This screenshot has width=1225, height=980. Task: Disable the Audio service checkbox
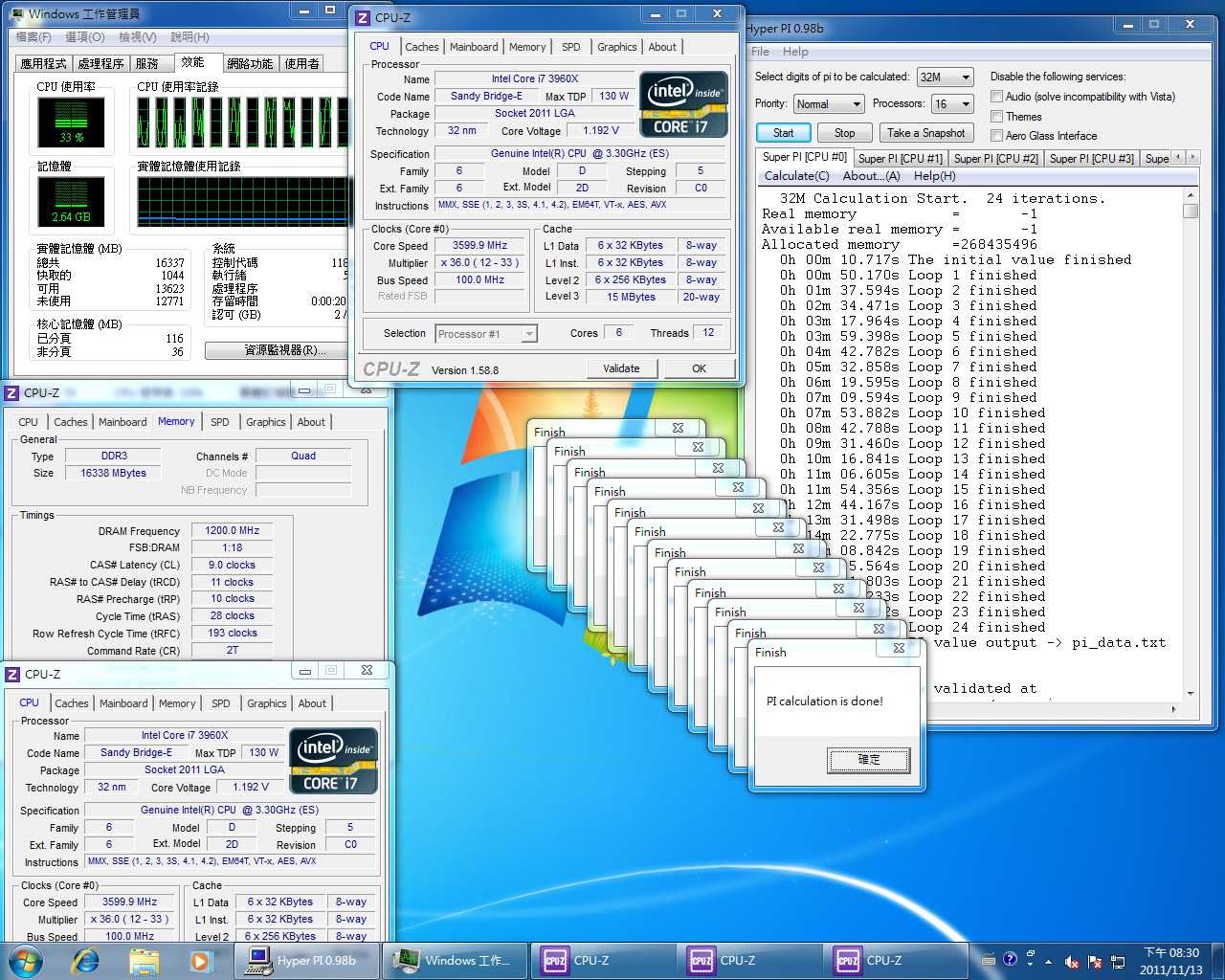pos(996,97)
